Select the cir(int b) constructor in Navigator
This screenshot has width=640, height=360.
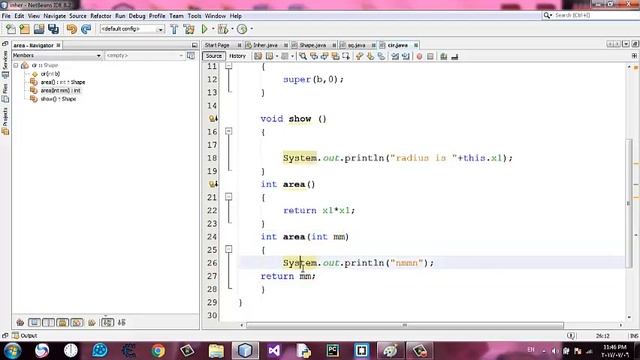(50, 74)
